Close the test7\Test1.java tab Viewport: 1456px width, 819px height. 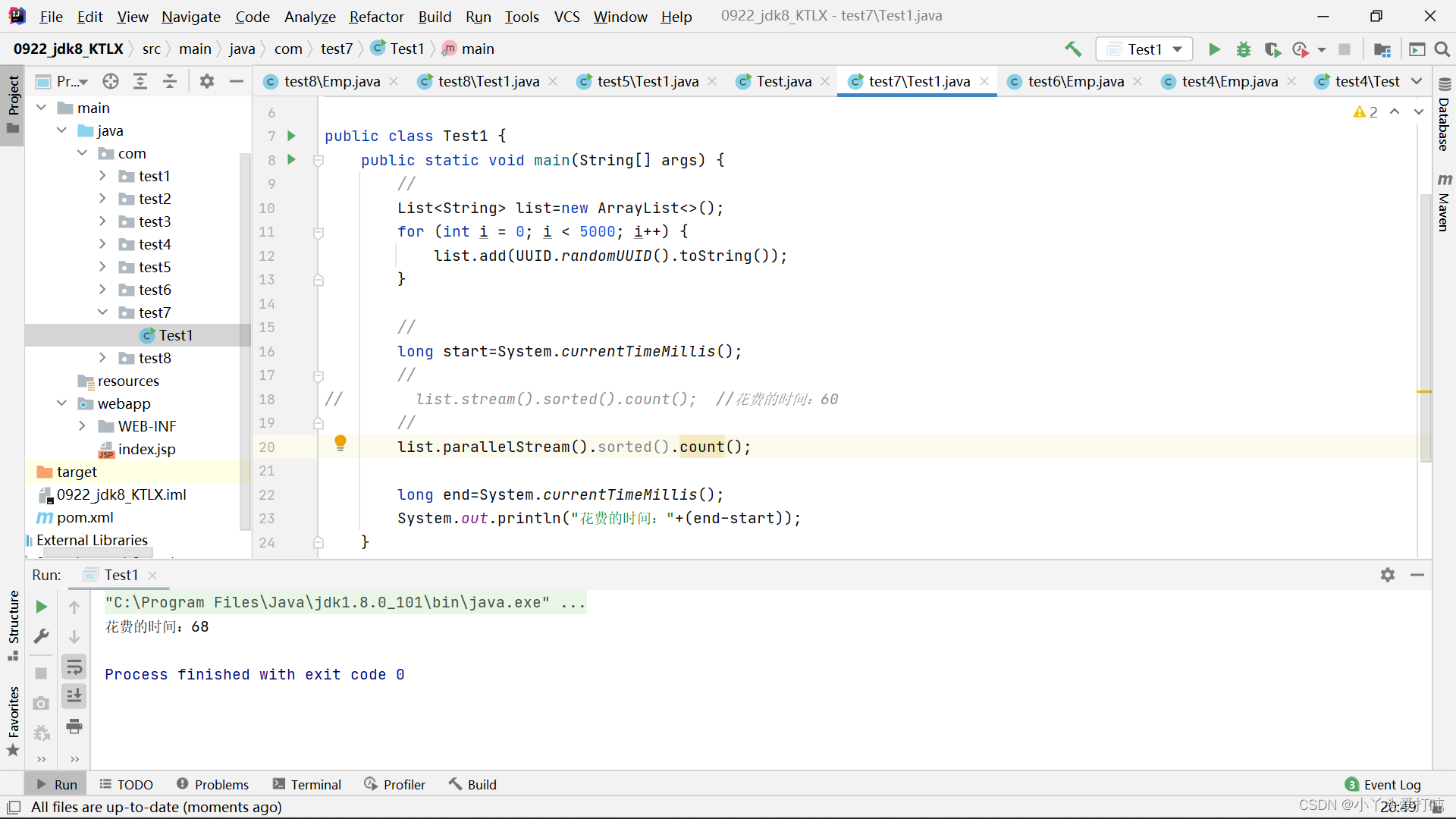(x=984, y=81)
